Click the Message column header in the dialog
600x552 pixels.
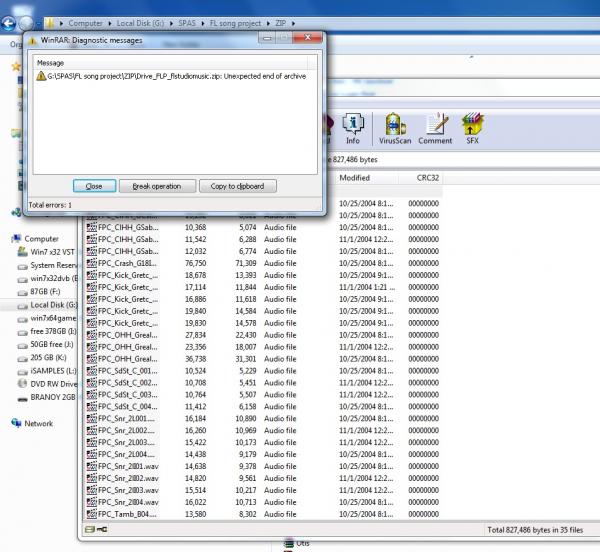coord(50,62)
